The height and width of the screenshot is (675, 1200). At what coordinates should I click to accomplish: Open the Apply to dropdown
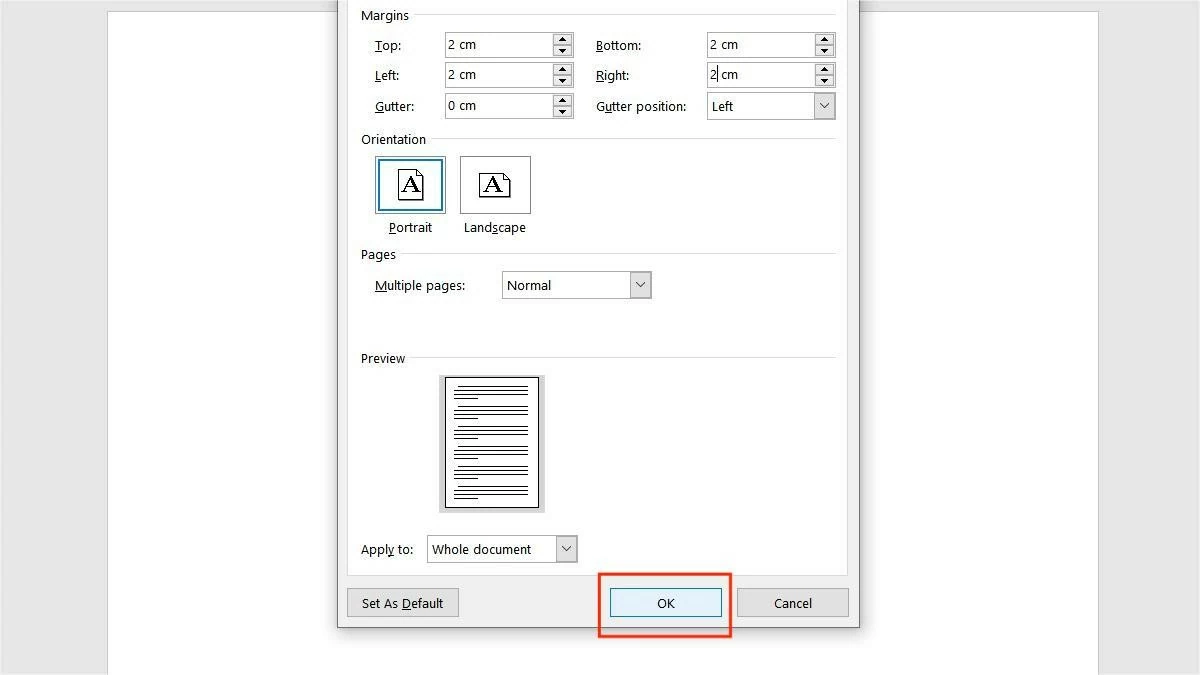point(566,548)
